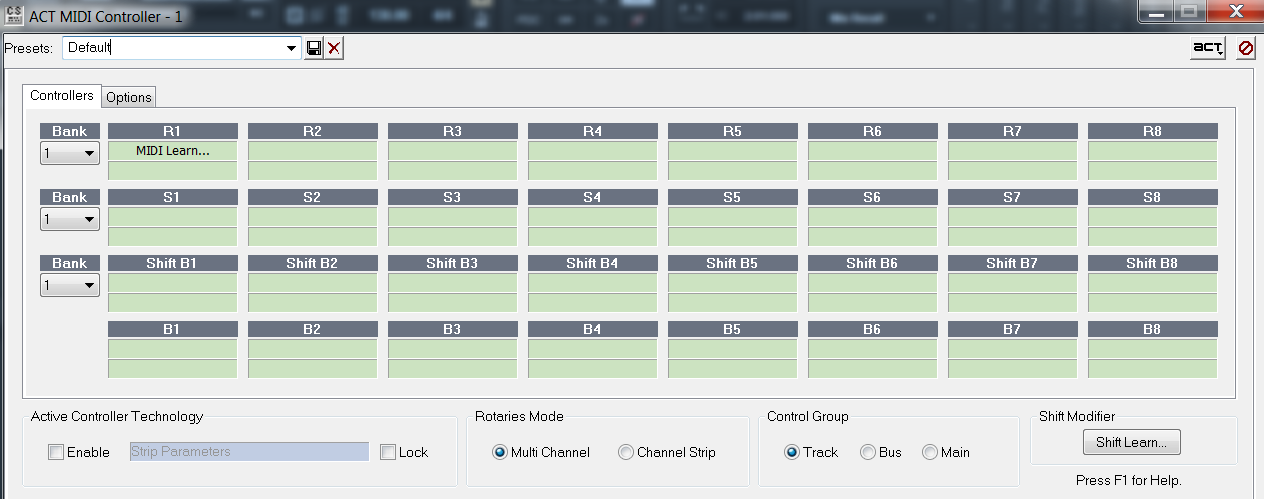This screenshot has width=1264, height=499.
Task: Delete the preset using red X icon
Action: [334, 48]
